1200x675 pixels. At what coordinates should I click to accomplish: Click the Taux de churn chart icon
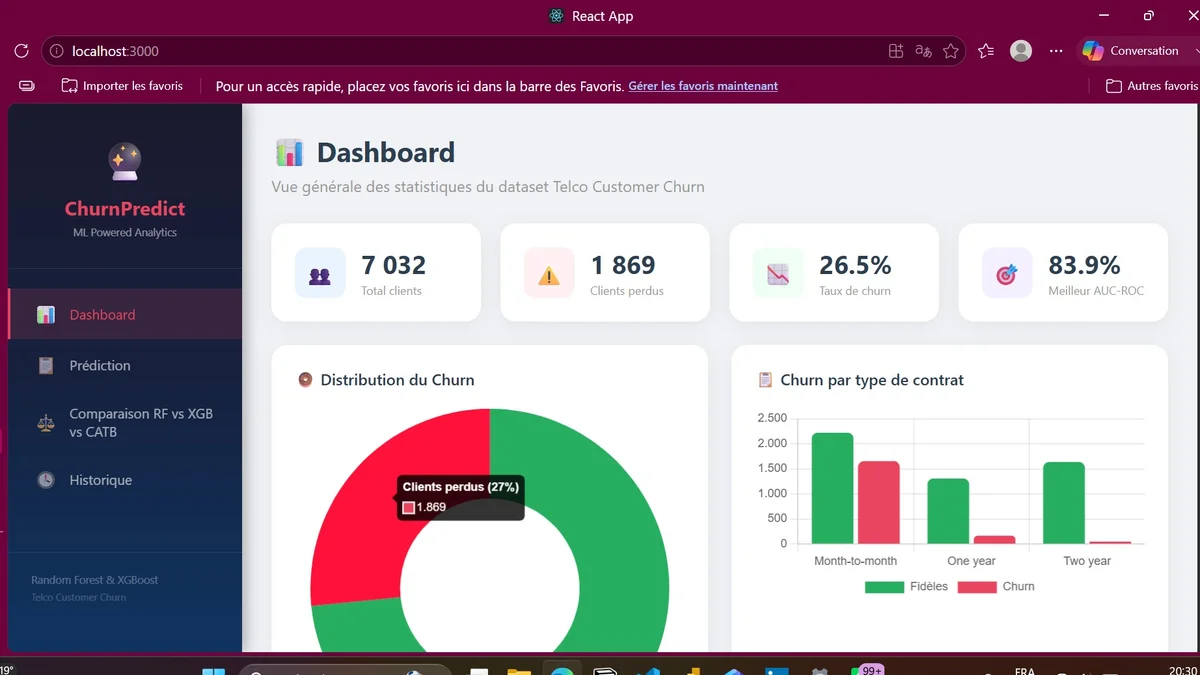[778, 274]
